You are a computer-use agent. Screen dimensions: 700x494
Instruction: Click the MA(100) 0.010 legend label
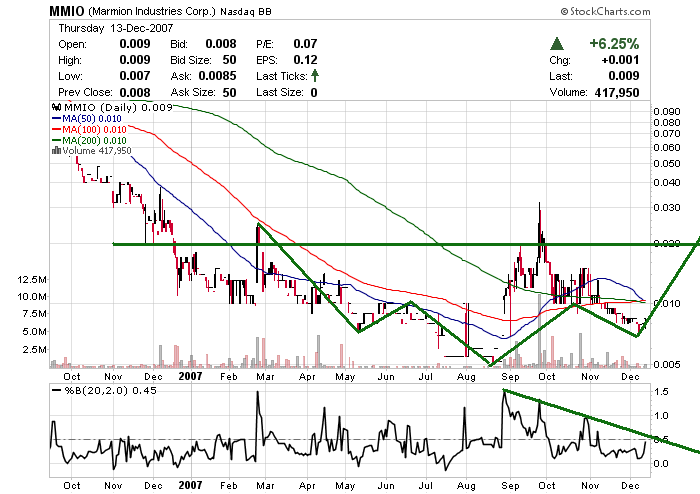click(94, 129)
